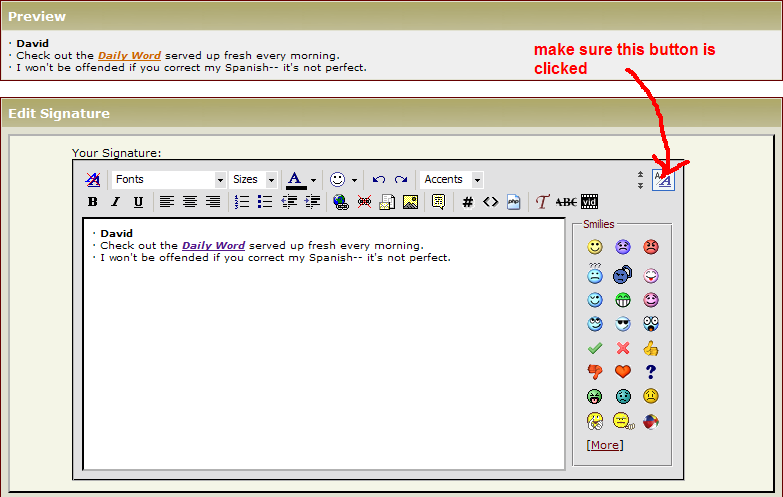The height and width of the screenshot is (497, 783).
Task: Expand the Sizes dropdown
Action: [x=252, y=180]
